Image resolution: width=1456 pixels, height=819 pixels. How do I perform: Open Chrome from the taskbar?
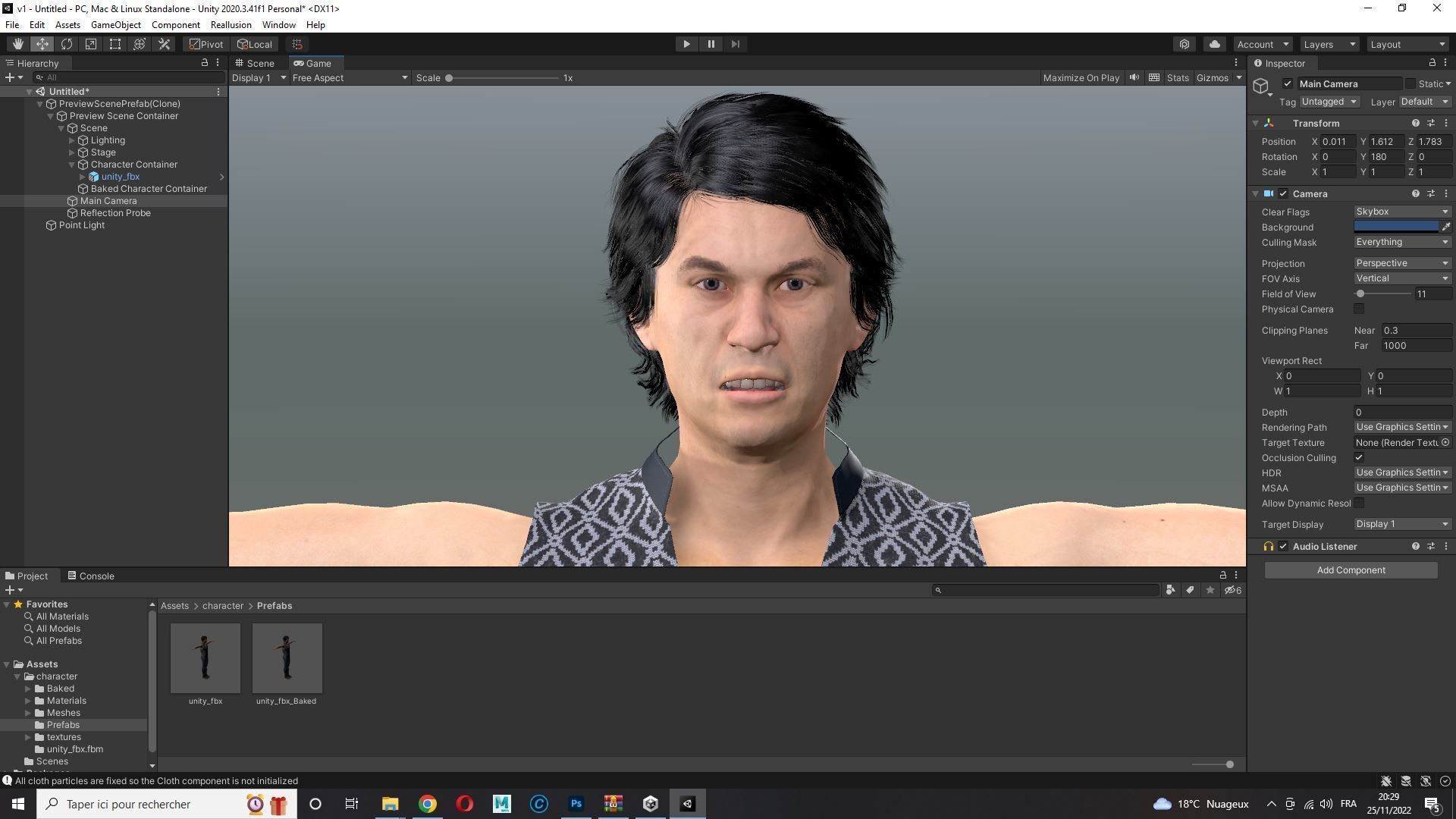pos(428,804)
